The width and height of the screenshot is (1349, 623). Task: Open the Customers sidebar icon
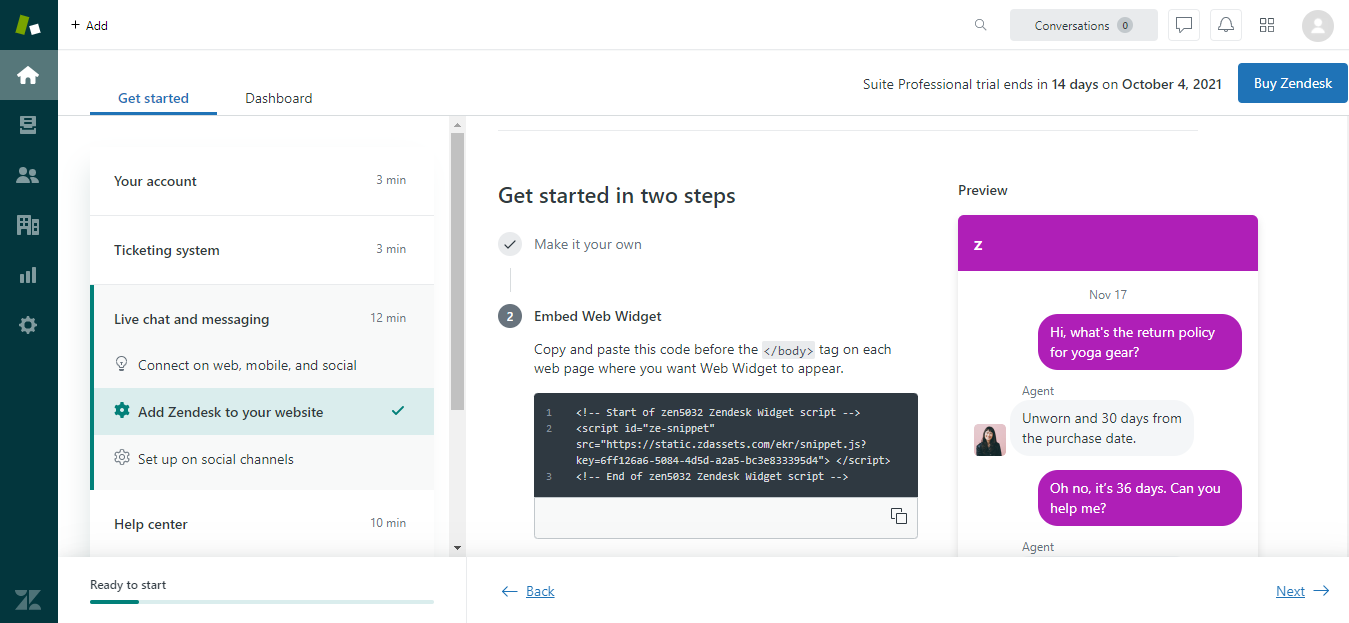(x=28, y=174)
